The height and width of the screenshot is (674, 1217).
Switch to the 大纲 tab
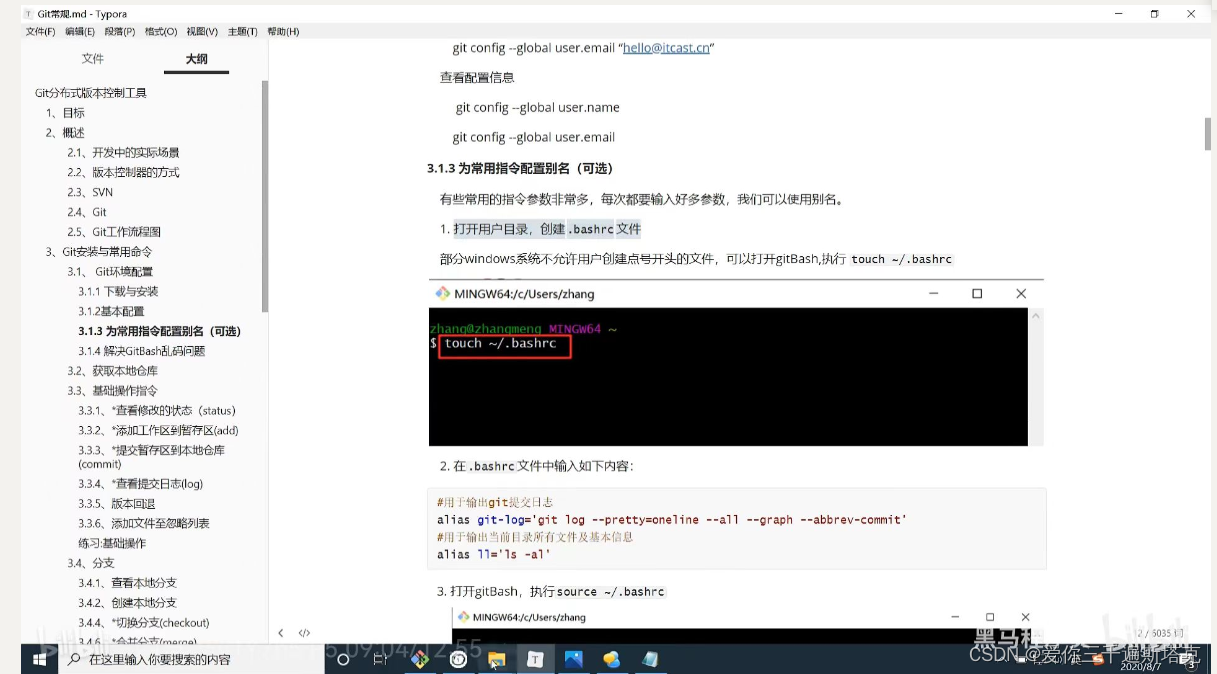pos(196,59)
